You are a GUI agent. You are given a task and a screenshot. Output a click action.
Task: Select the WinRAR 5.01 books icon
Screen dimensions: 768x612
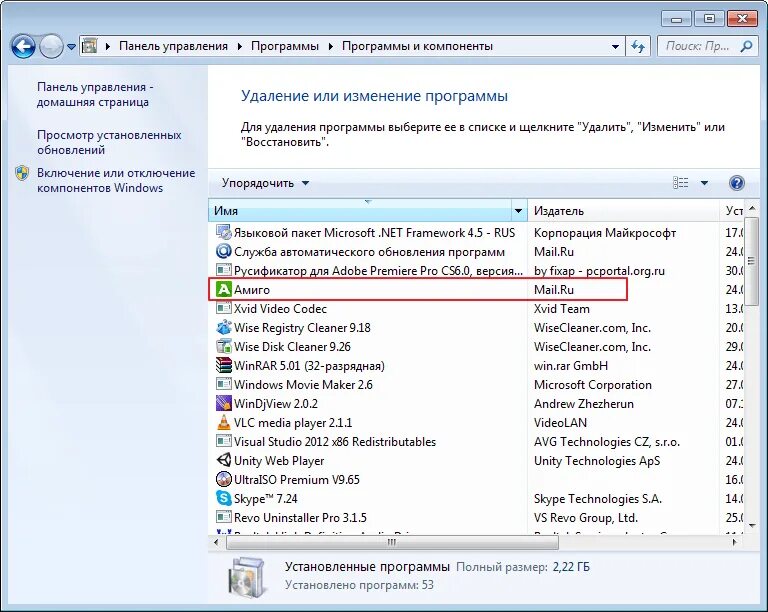[223, 365]
